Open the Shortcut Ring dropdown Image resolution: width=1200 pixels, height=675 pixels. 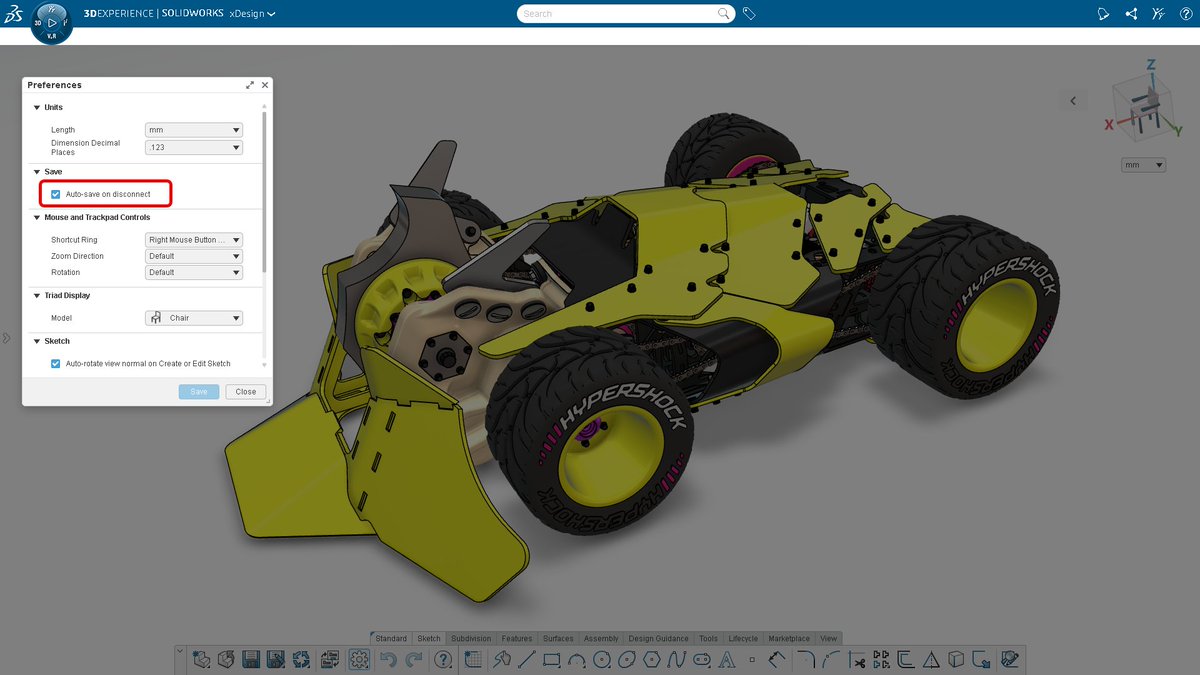click(x=194, y=240)
